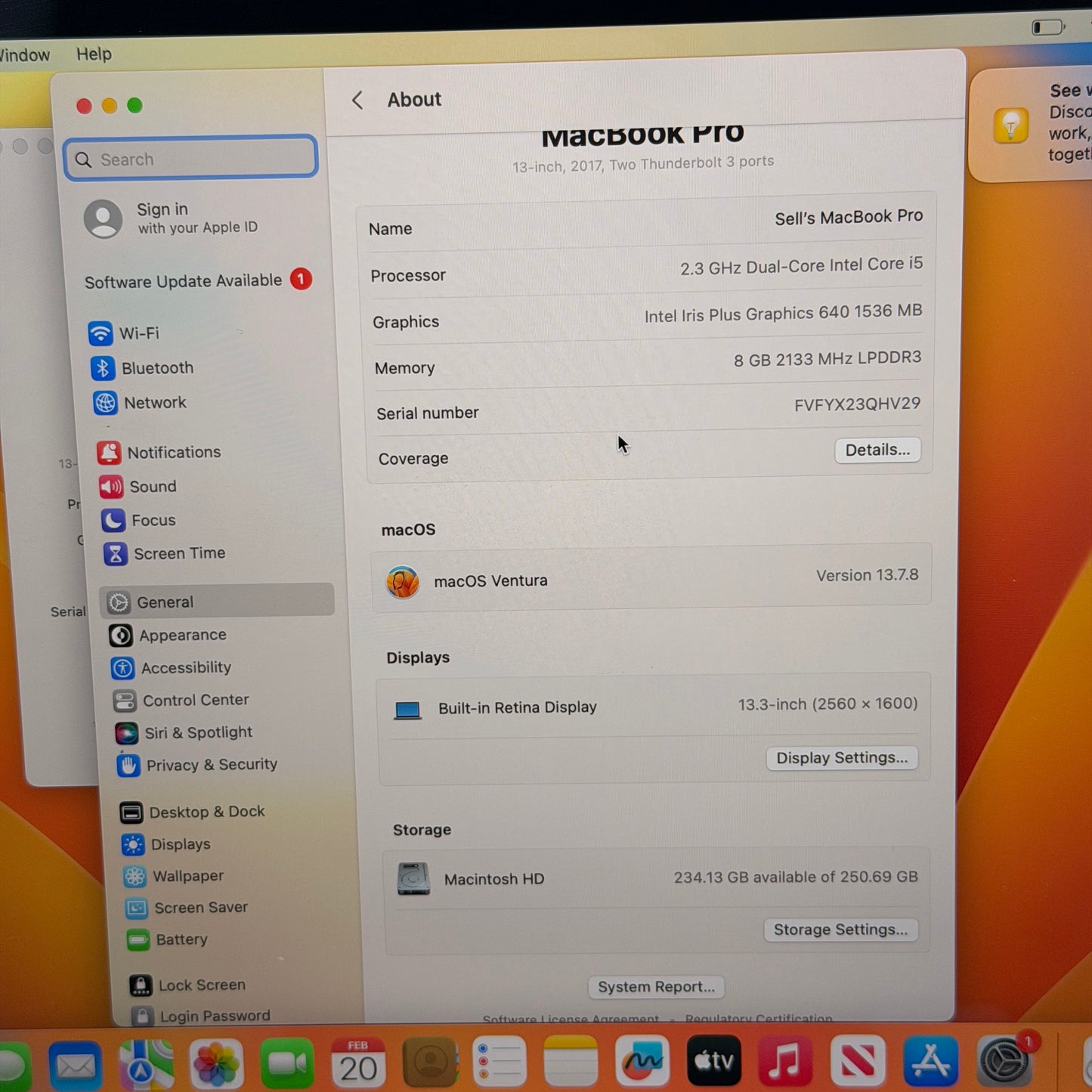
Task: Open the Window menu
Action: click(x=24, y=55)
